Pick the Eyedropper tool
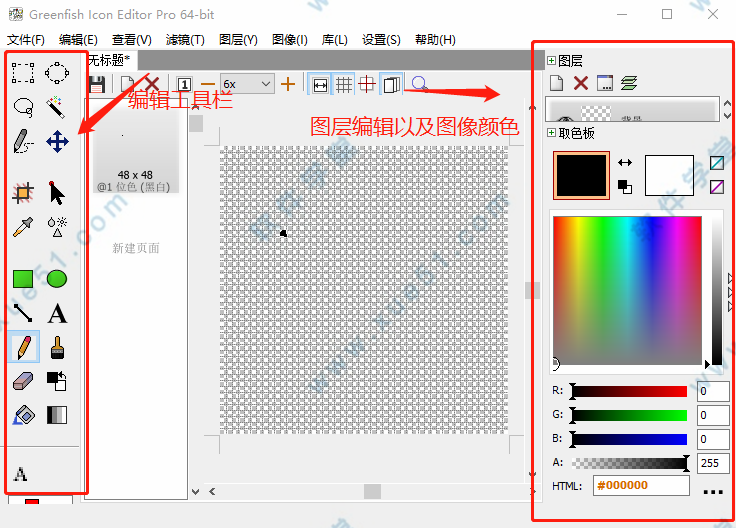Screen dimensions: 736x528 click(x=23, y=227)
